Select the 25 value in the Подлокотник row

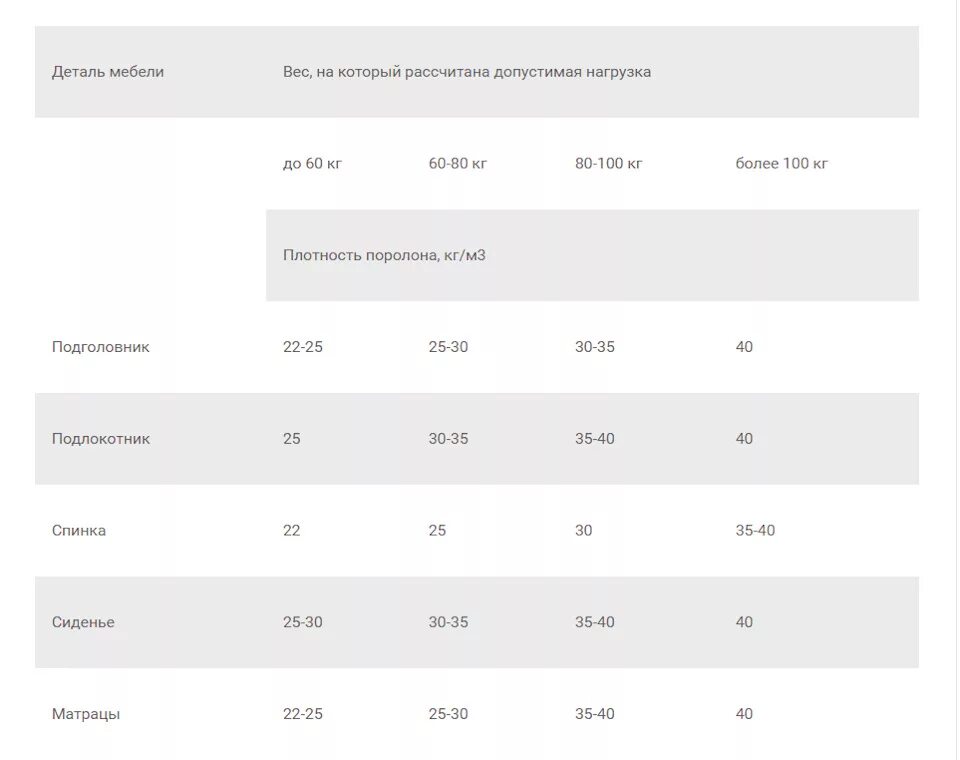292,439
